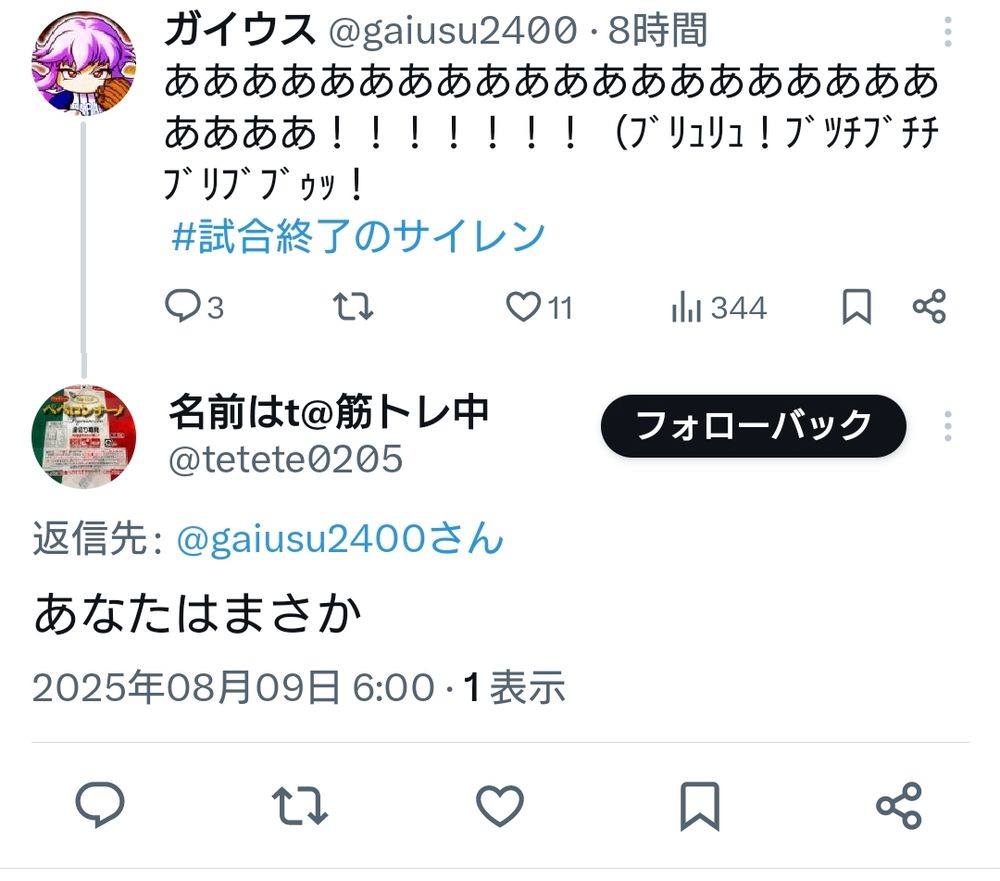This screenshot has height=881, width=1000.
Task: Open more options for the tetete0205 reply
Action: click(x=948, y=426)
